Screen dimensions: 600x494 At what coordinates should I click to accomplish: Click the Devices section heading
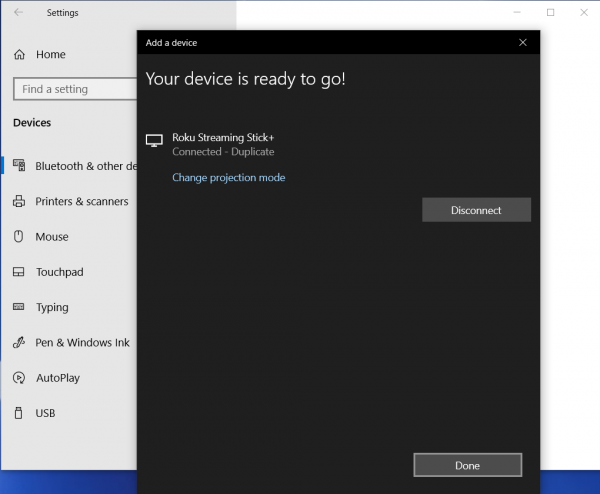tap(32, 122)
